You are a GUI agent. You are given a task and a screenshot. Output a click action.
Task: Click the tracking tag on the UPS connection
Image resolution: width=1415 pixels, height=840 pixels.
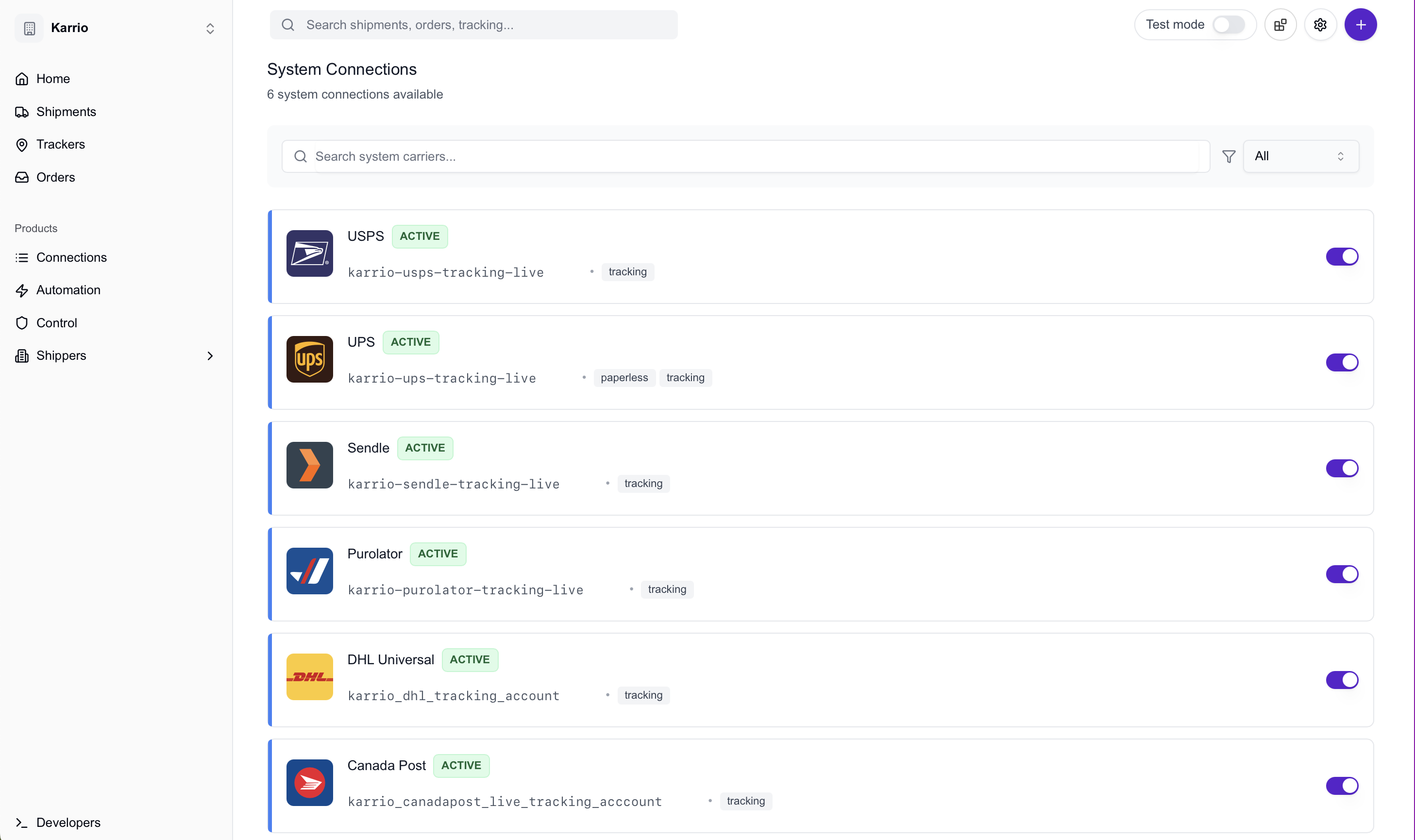pos(685,378)
